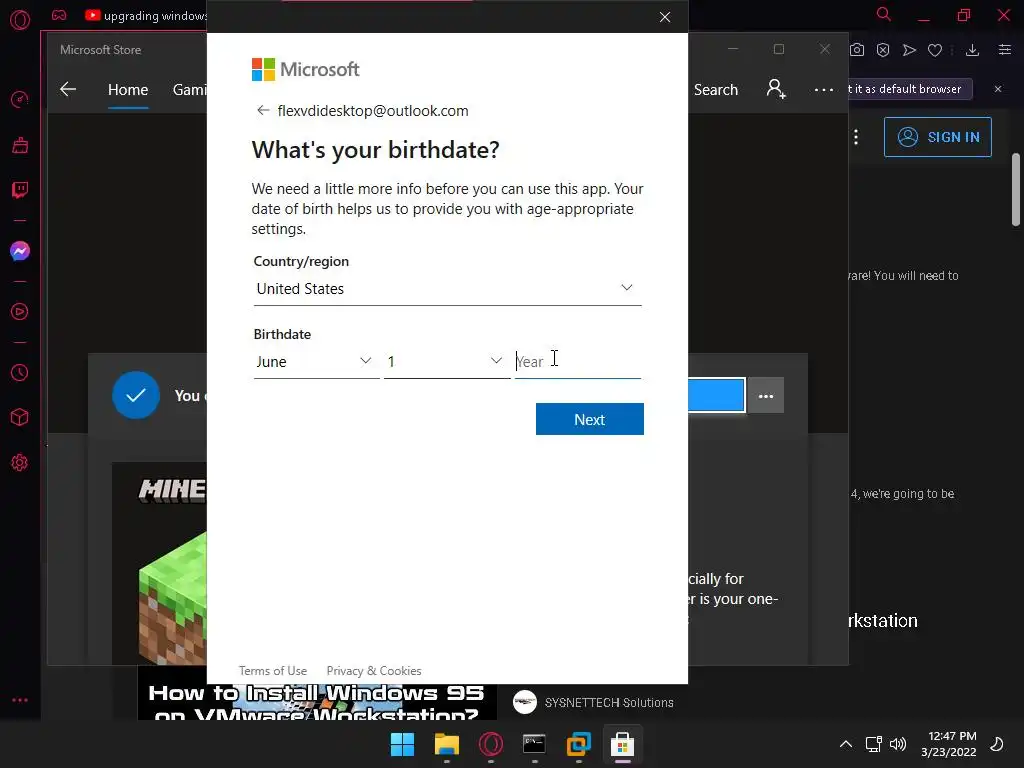The width and height of the screenshot is (1024, 768).
Task: Open Microsoft Store more options ellipsis
Action: [x=824, y=89]
